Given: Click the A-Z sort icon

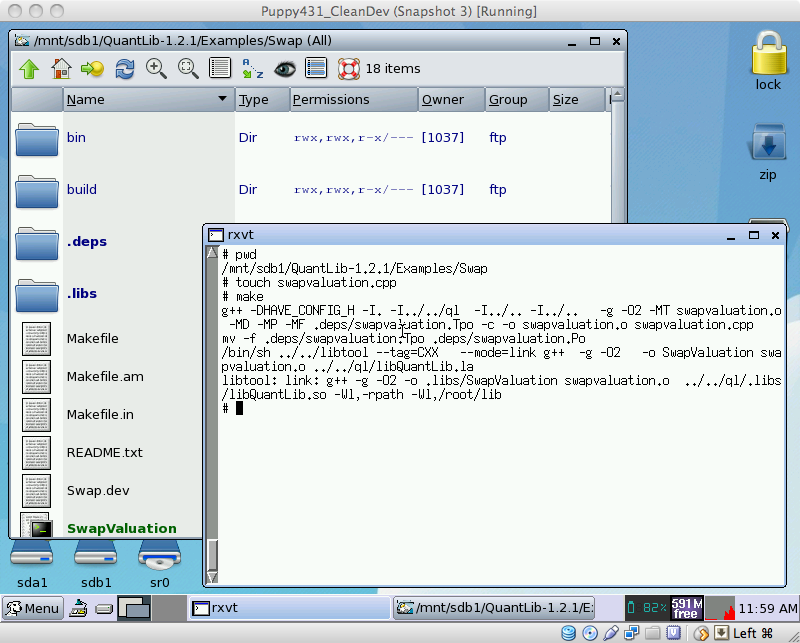Looking at the screenshot, I should point(252,69).
